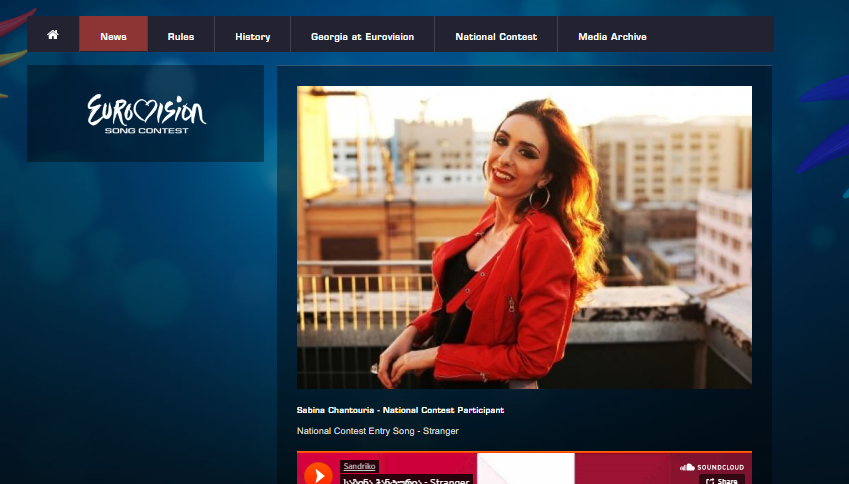Screen dimensions: 849x484
Task: Click the Eurovision wordmark in the sidebar
Action: (x=145, y=109)
